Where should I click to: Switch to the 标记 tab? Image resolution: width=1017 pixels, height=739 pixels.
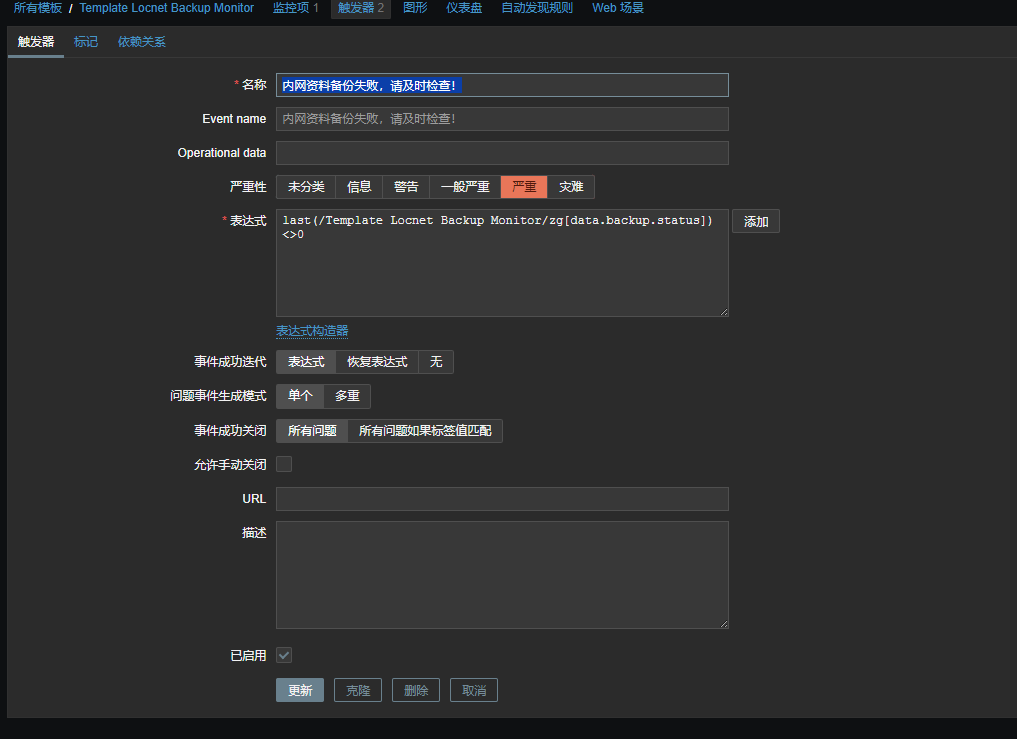coord(86,42)
